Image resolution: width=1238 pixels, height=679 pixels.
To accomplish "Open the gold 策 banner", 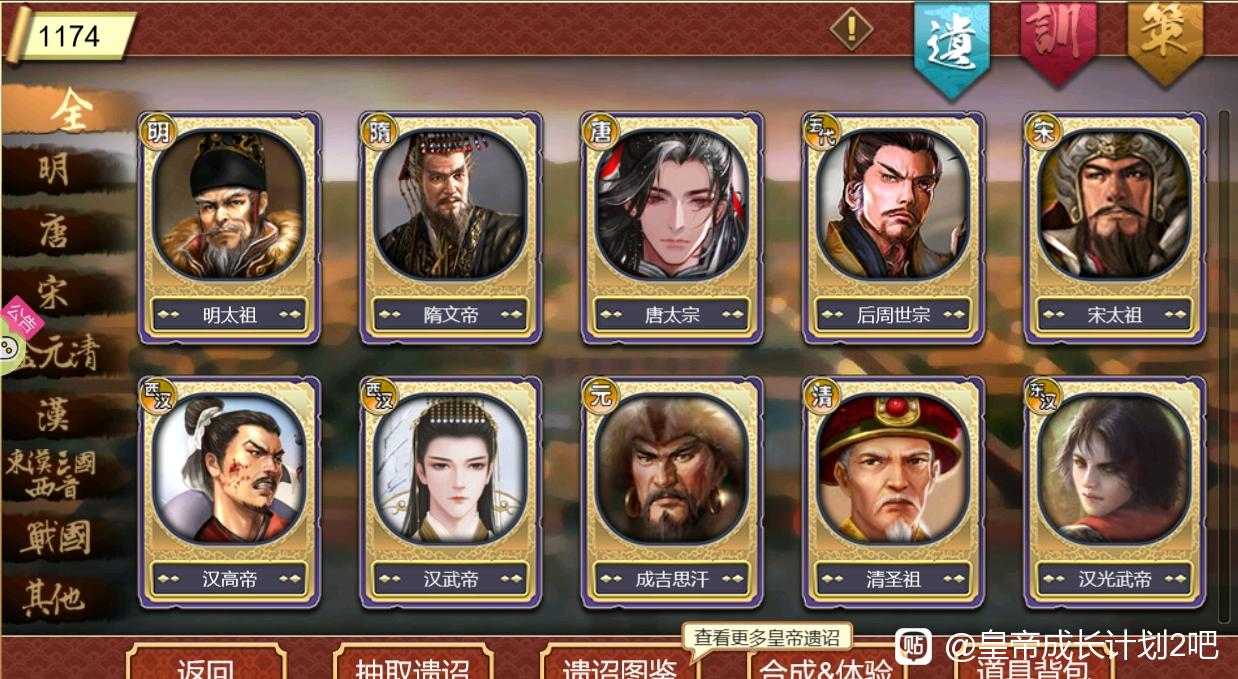I will 1165,42.
